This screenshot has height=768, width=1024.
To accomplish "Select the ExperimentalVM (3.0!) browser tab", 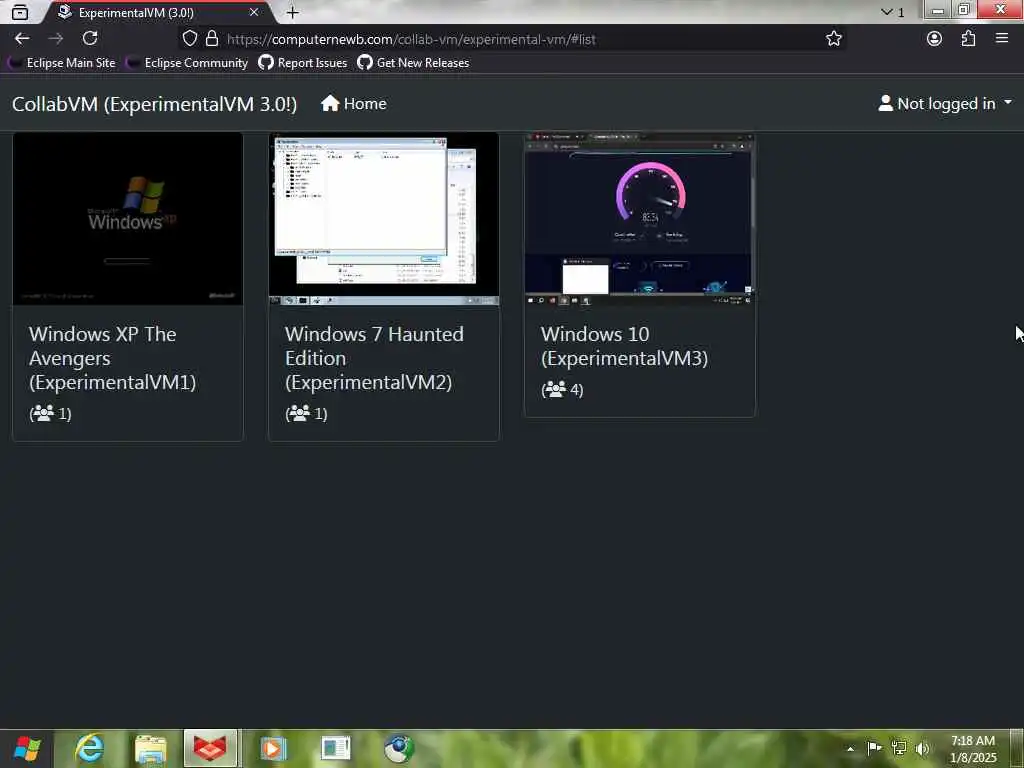I will pos(157,12).
